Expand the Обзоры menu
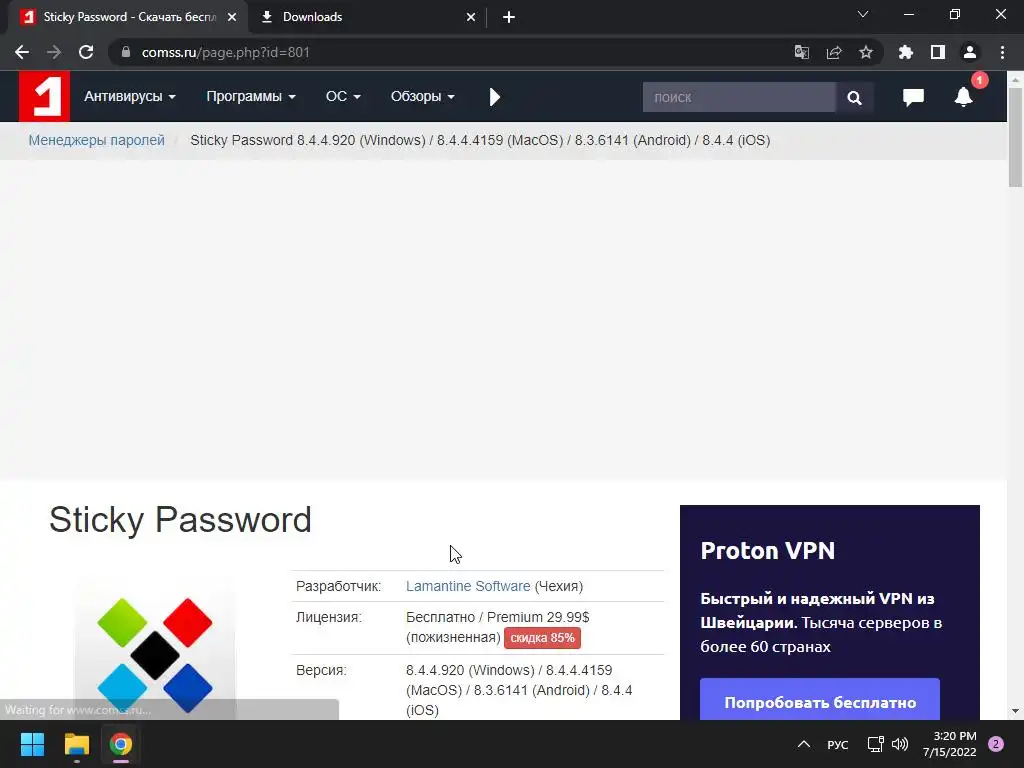This screenshot has width=1024, height=768. 423,97
